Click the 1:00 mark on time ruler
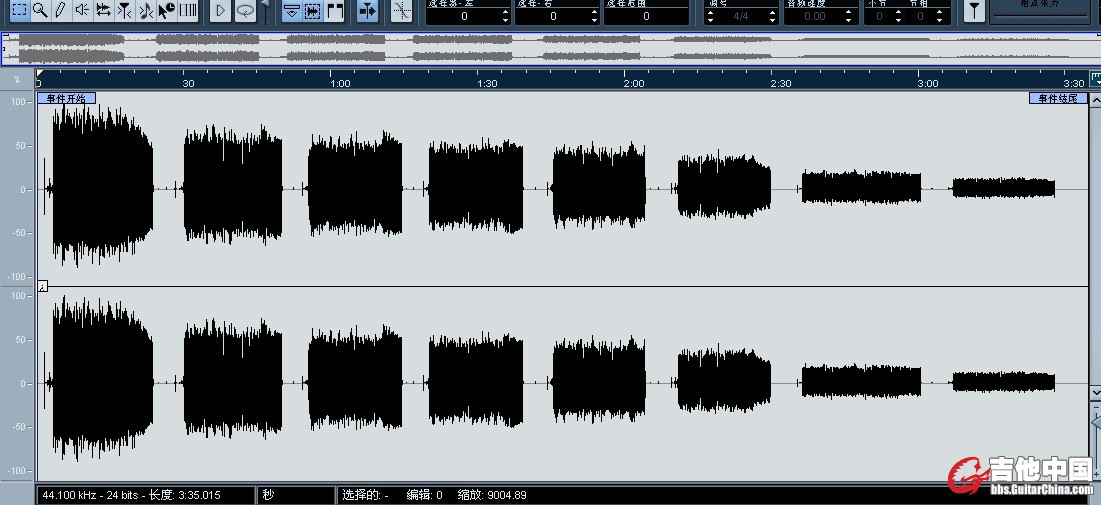Image resolution: width=1101 pixels, height=505 pixels. pos(340,83)
